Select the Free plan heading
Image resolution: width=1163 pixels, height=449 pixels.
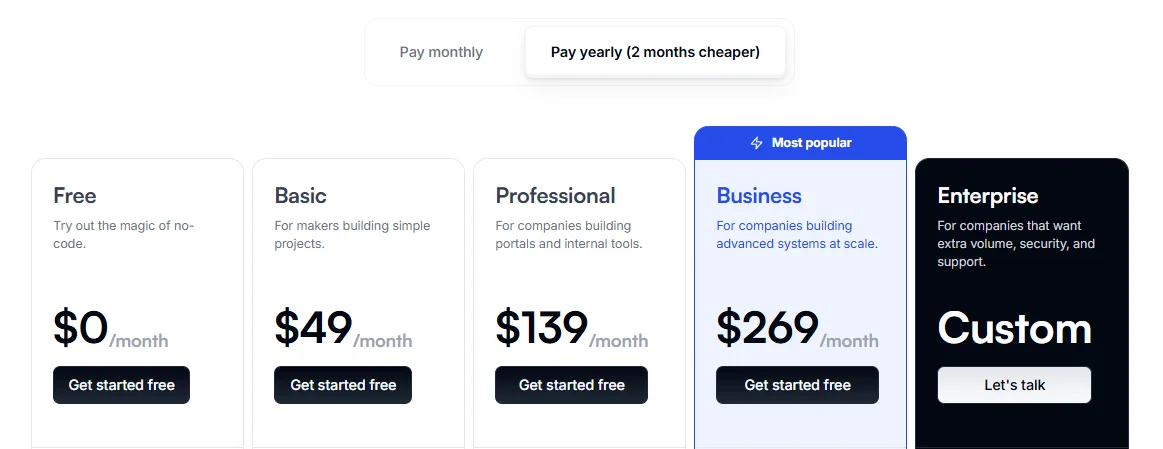(x=75, y=196)
